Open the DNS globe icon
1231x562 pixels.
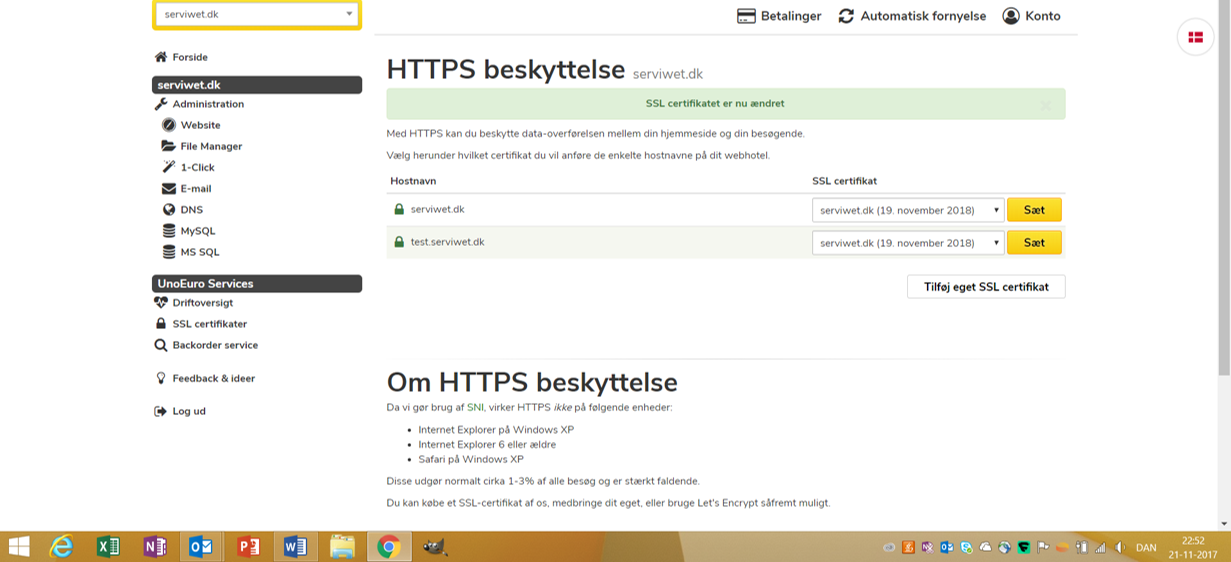coord(169,210)
